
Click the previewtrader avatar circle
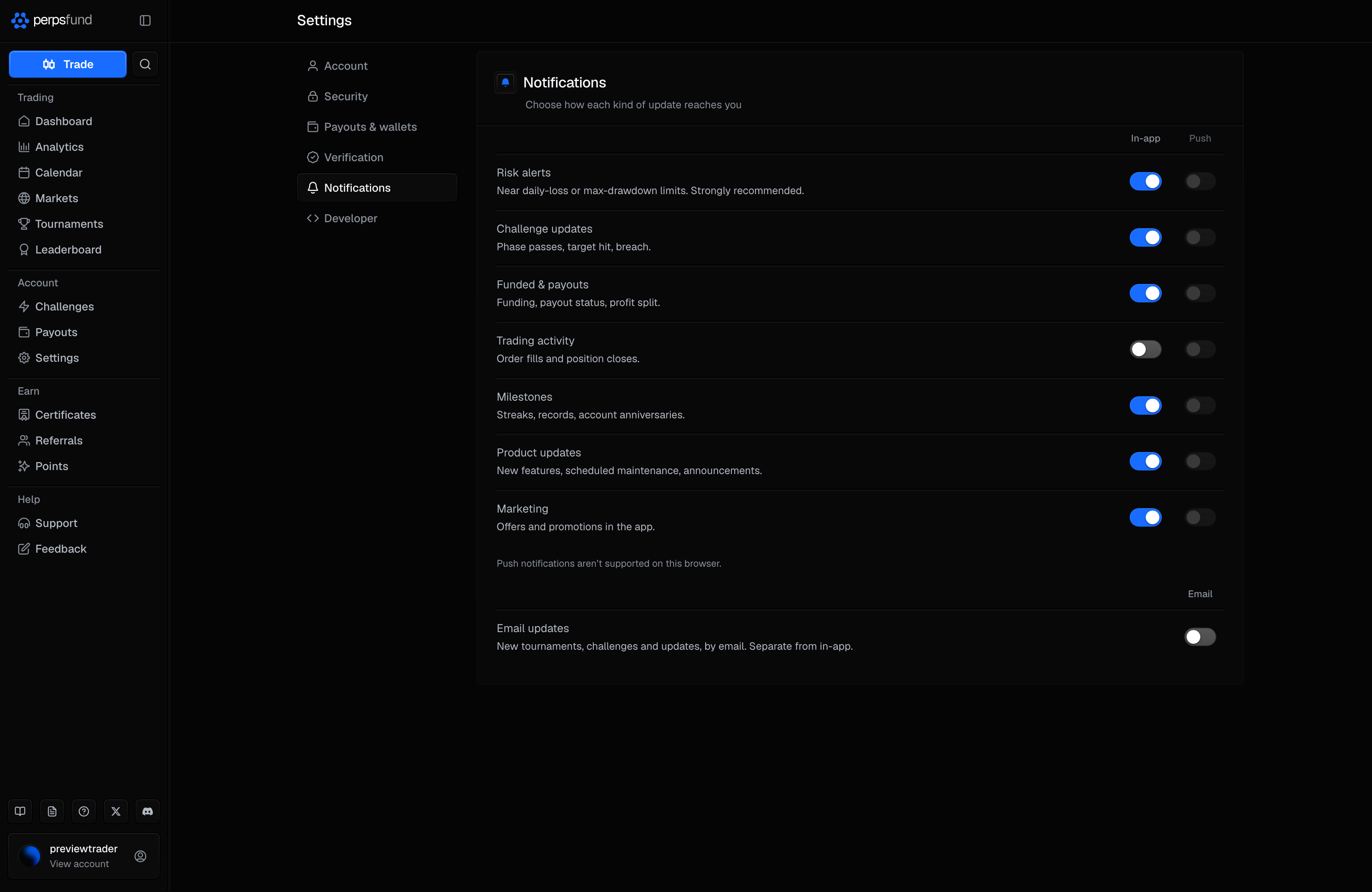[x=29, y=856]
